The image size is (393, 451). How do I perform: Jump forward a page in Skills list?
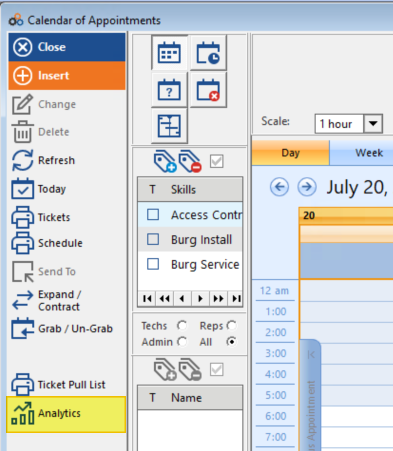[x=218, y=298]
